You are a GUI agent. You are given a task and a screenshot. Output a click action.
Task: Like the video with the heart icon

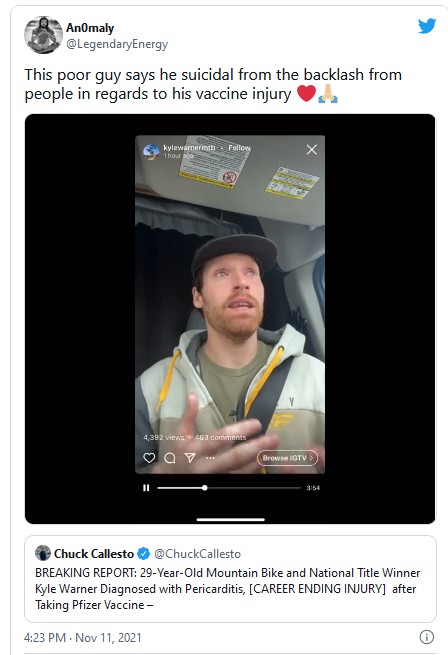(149, 458)
